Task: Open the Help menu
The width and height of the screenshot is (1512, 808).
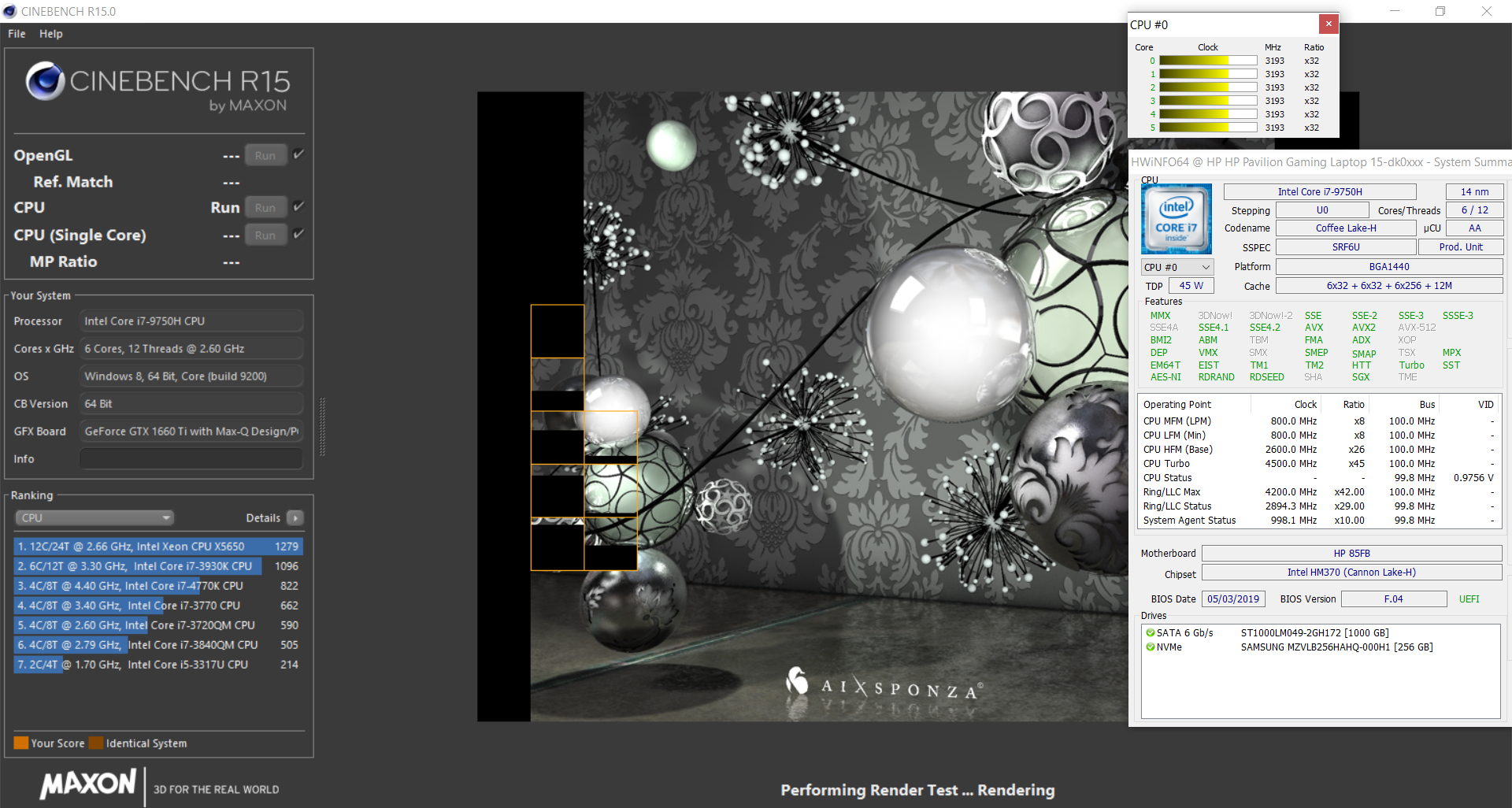Action: tap(51, 34)
